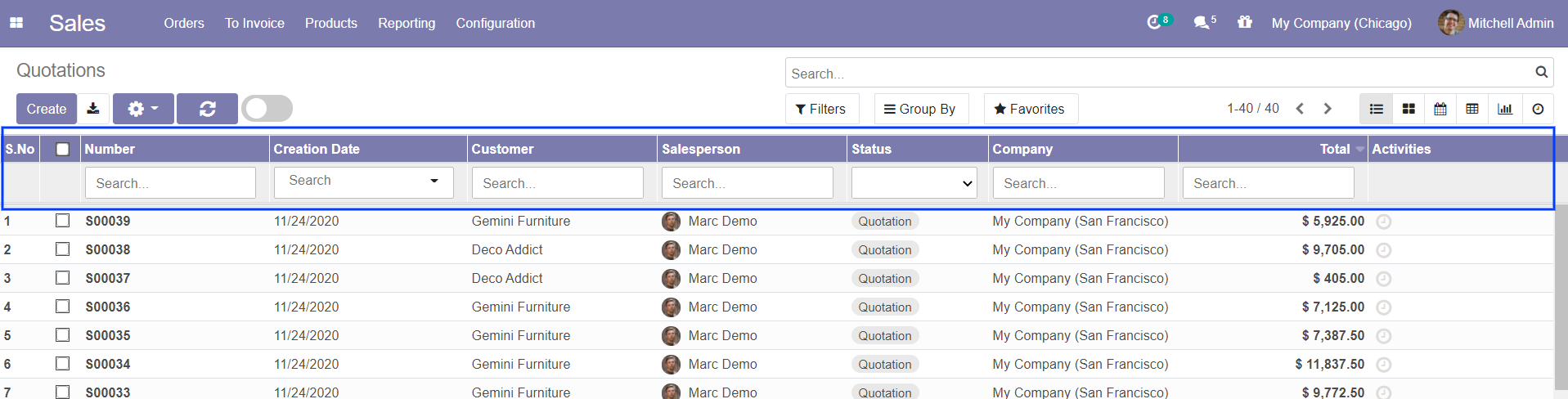Switch to pivot table view

(1472, 109)
